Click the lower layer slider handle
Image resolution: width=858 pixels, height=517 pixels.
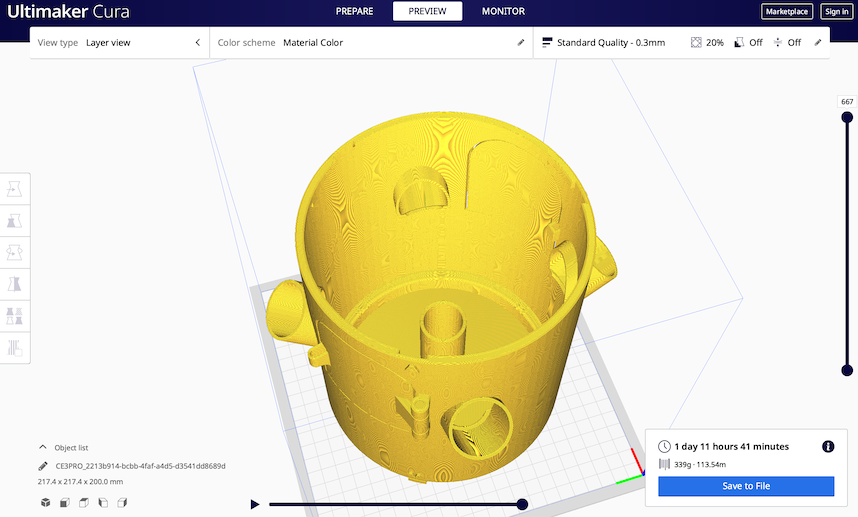(847, 370)
